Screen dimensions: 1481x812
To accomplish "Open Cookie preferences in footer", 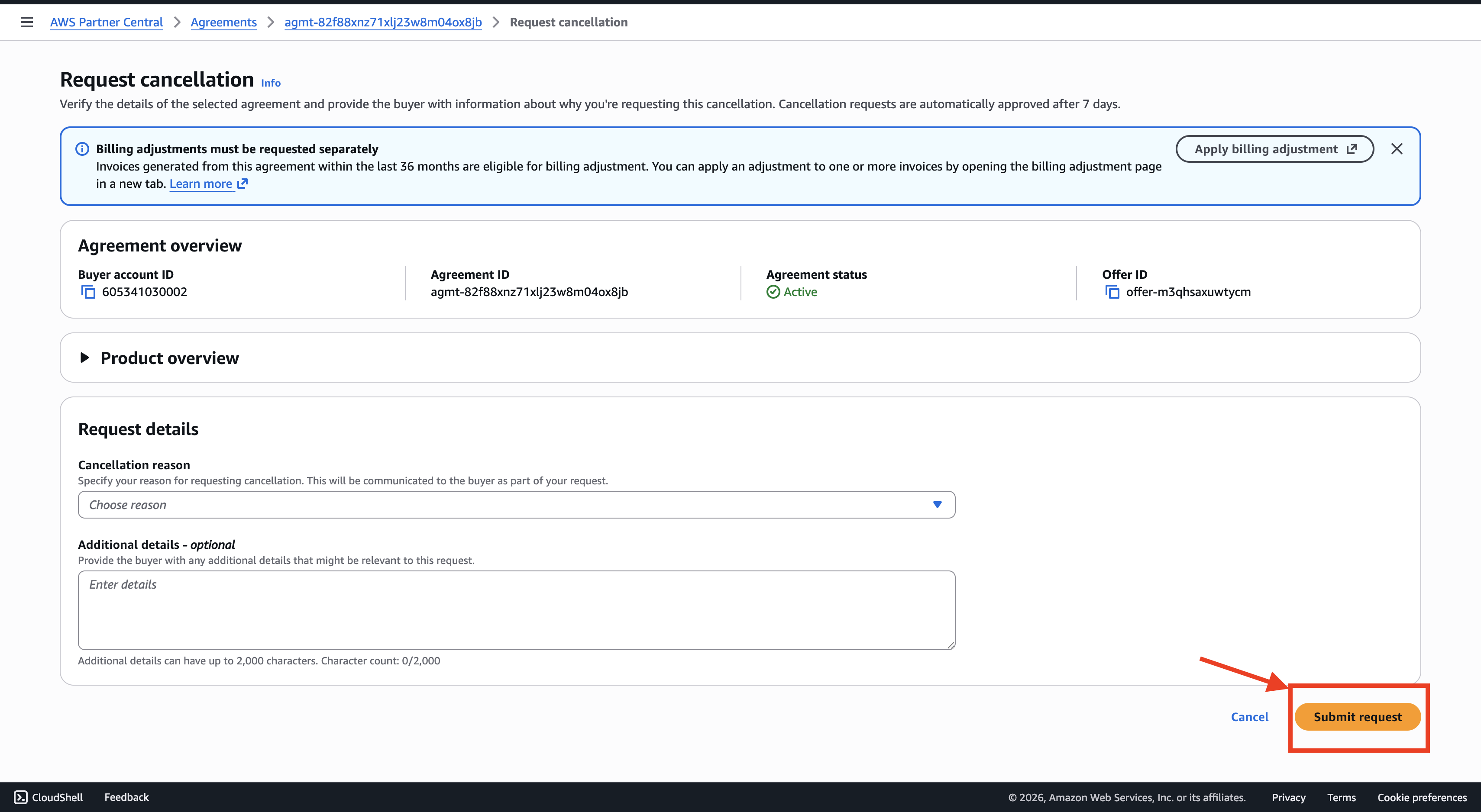I will [1422, 797].
